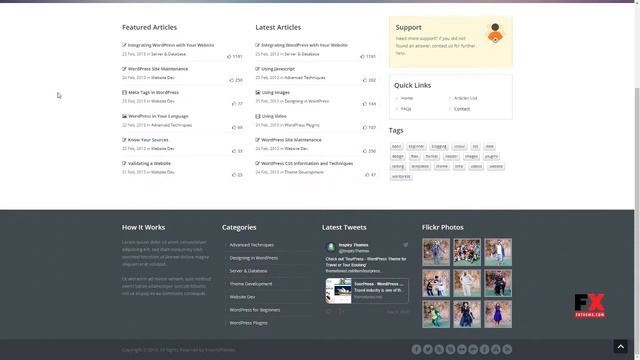Click the like count 144 for Using Images
The image size is (640, 360).
(369, 104)
